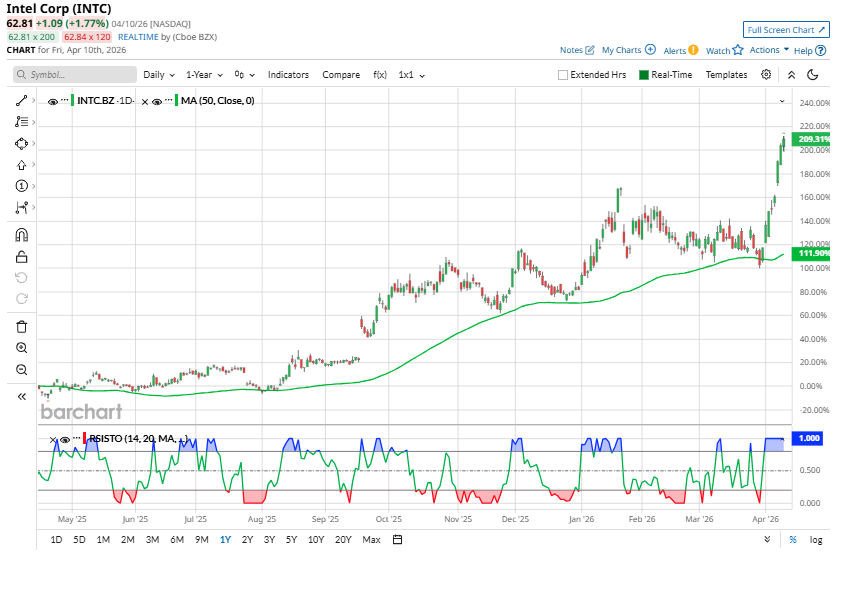Enable the Extended Hrs checkbox
This screenshot has width=847, height=589.
tap(563, 75)
